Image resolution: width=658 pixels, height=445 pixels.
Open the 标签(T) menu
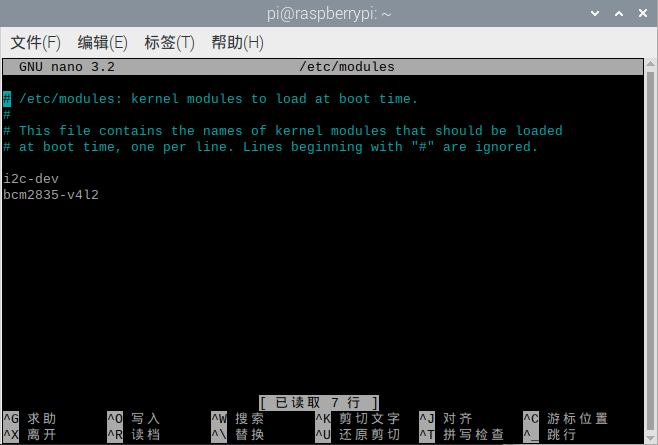(170, 43)
